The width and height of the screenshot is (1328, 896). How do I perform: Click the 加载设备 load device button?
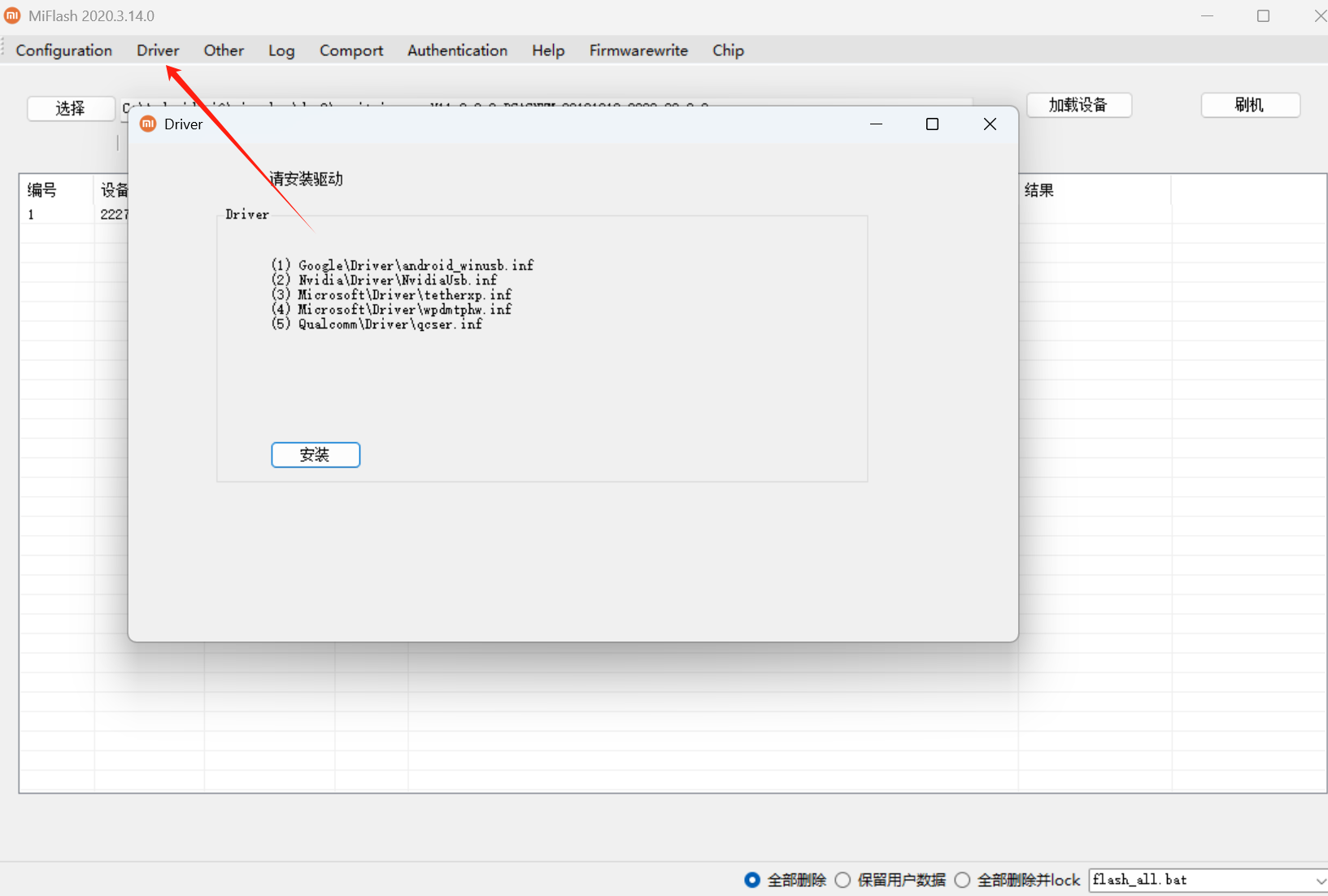pos(1078,105)
